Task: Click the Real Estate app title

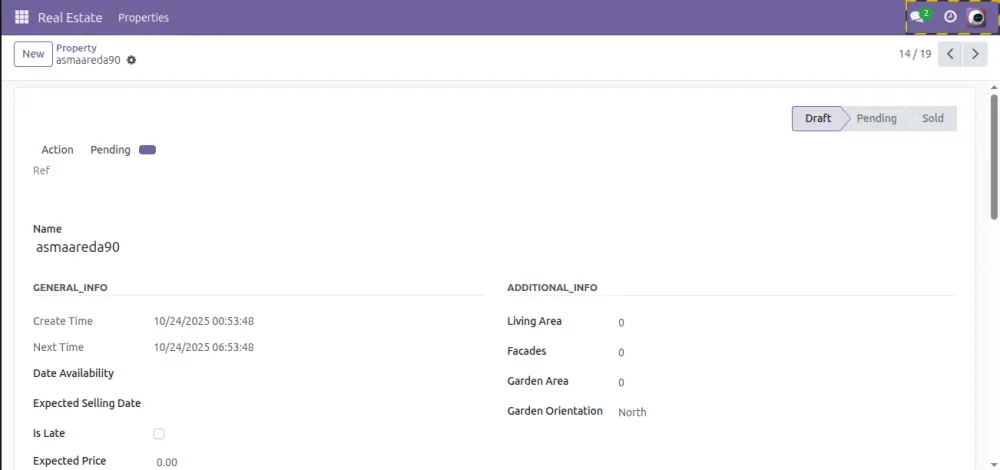Action: [70, 18]
